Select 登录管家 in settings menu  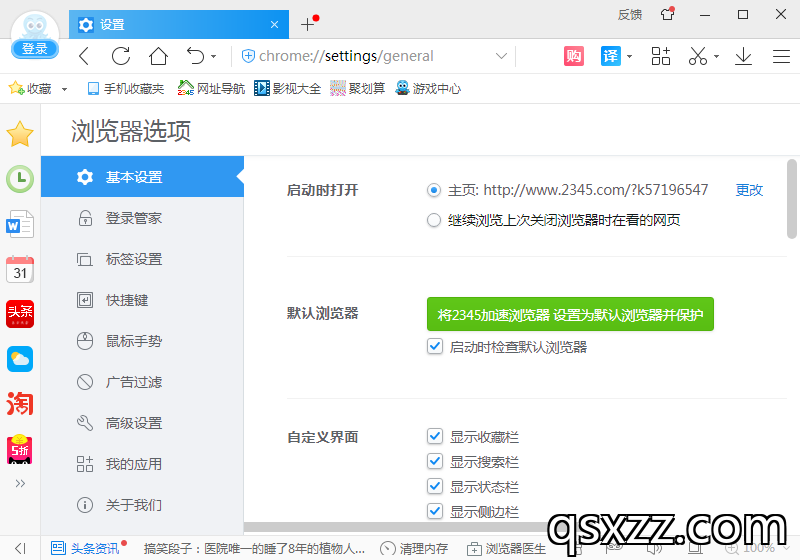[142, 218]
